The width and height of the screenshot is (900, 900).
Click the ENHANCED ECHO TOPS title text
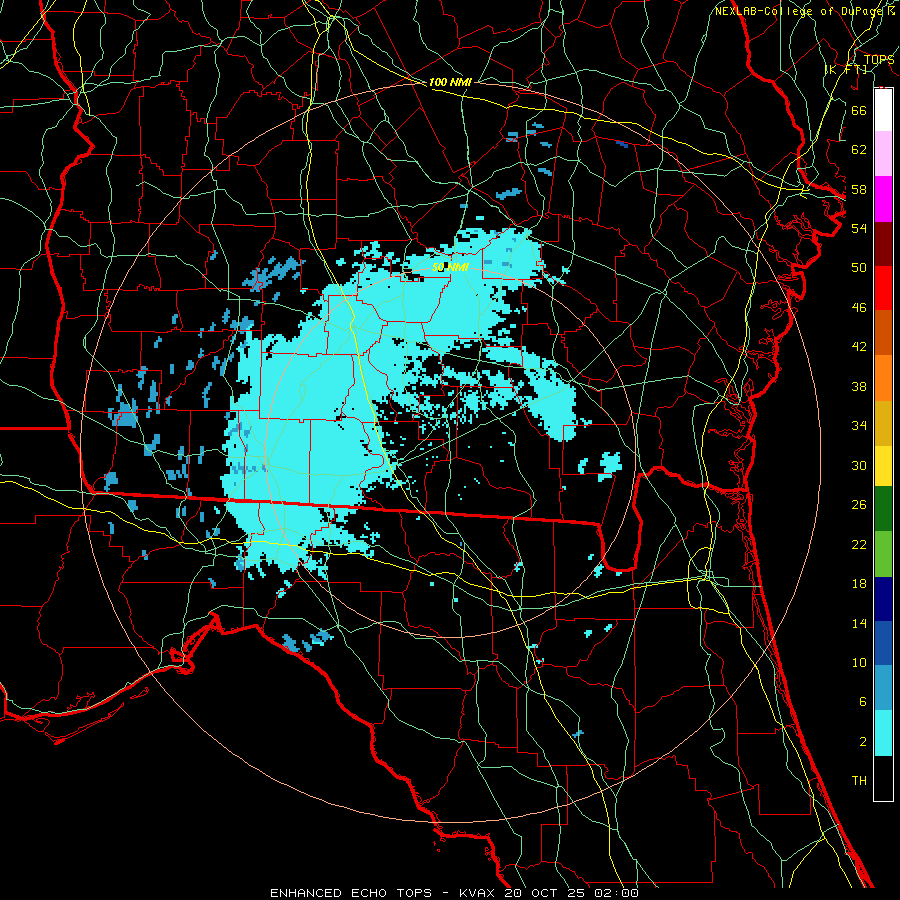pos(351,893)
